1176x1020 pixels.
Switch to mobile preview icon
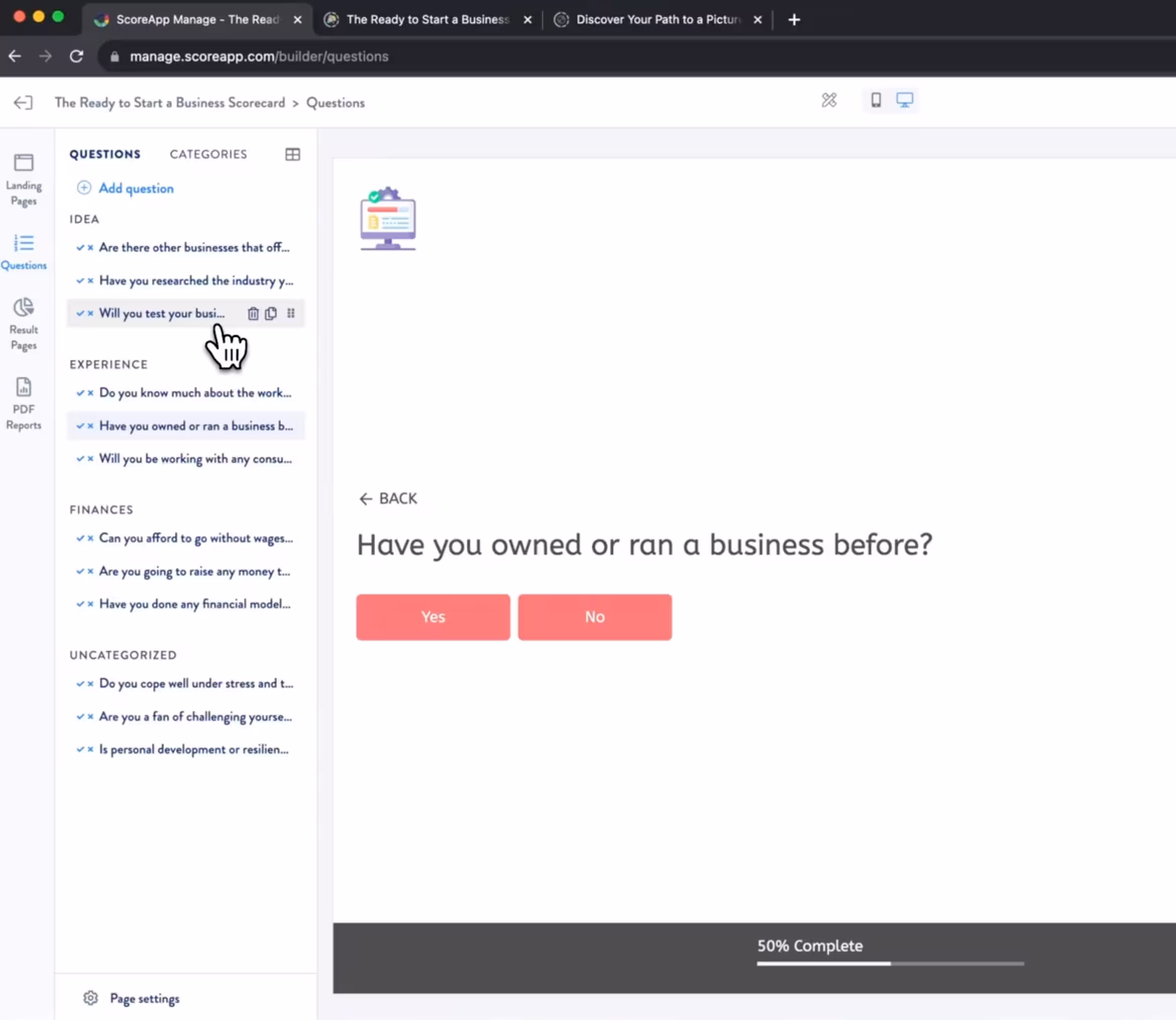(876, 101)
